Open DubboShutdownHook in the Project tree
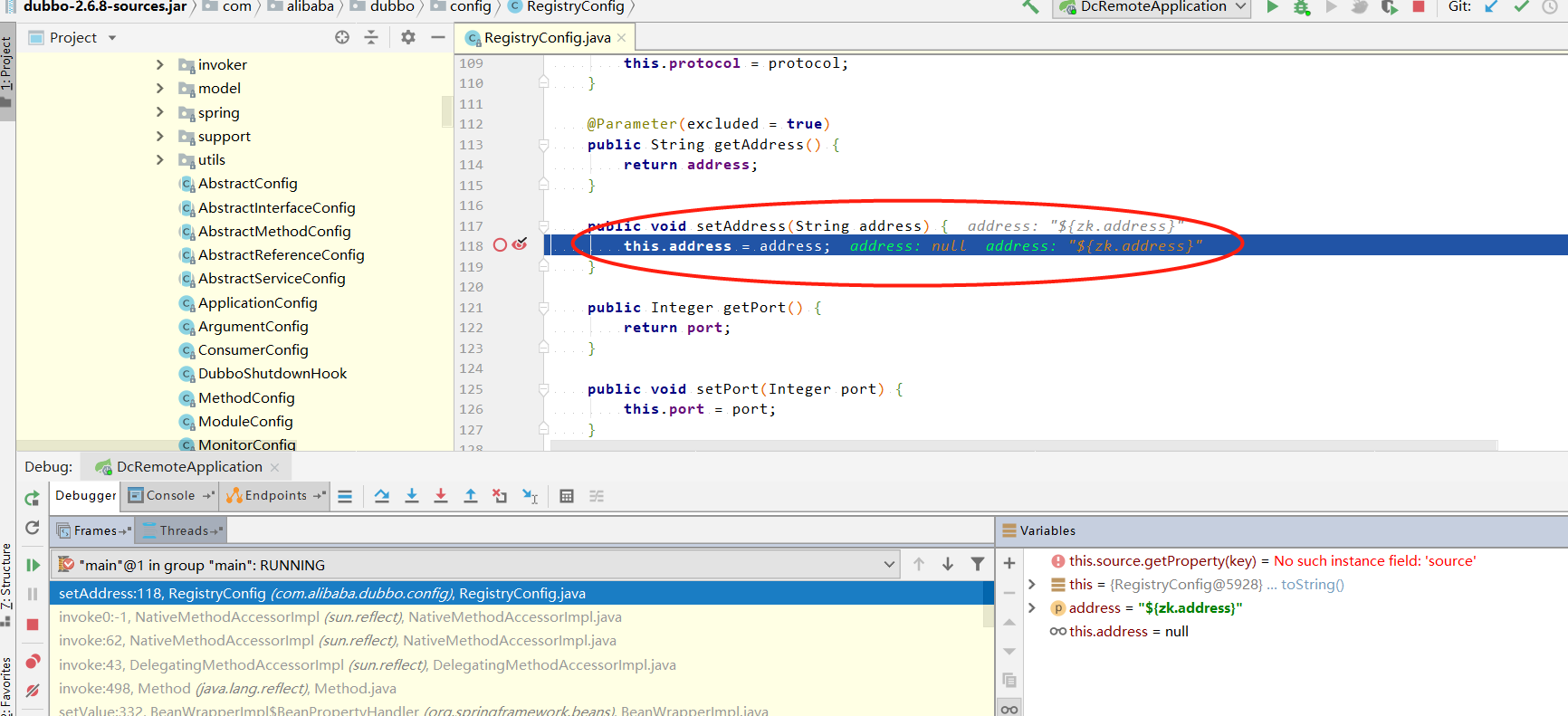Image resolution: width=1568 pixels, height=716 pixels. pyautogui.click(x=272, y=374)
